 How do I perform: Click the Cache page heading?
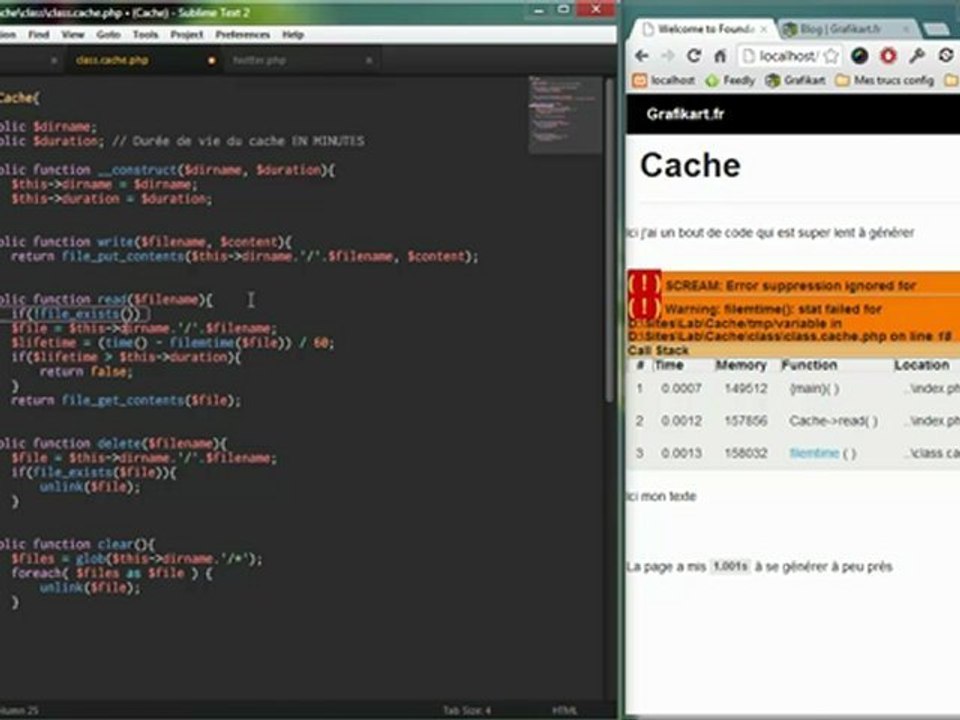click(x=690, y=165)
